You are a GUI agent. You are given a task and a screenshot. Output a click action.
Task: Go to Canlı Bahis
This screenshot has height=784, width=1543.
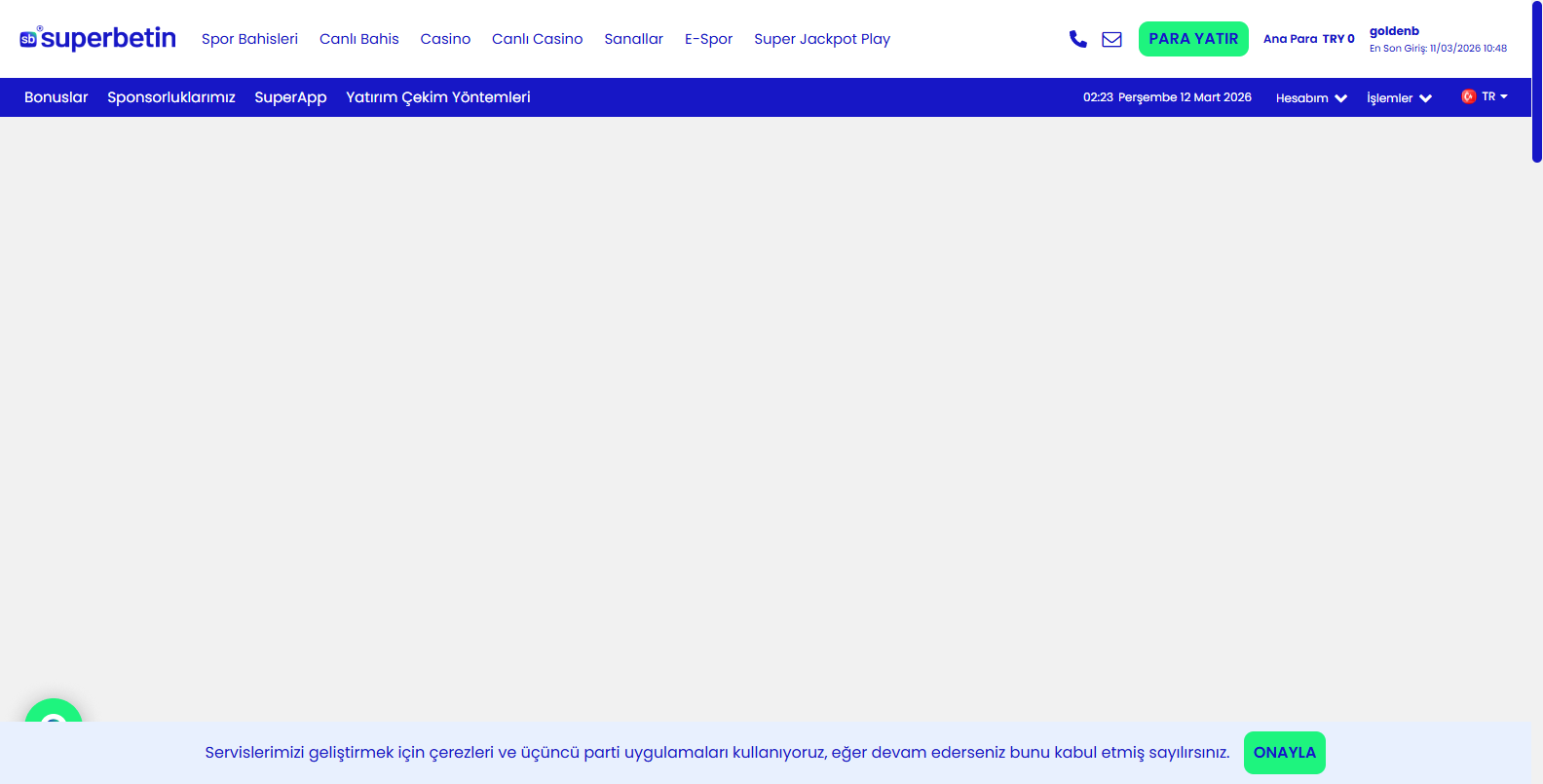tap(359, 39)
